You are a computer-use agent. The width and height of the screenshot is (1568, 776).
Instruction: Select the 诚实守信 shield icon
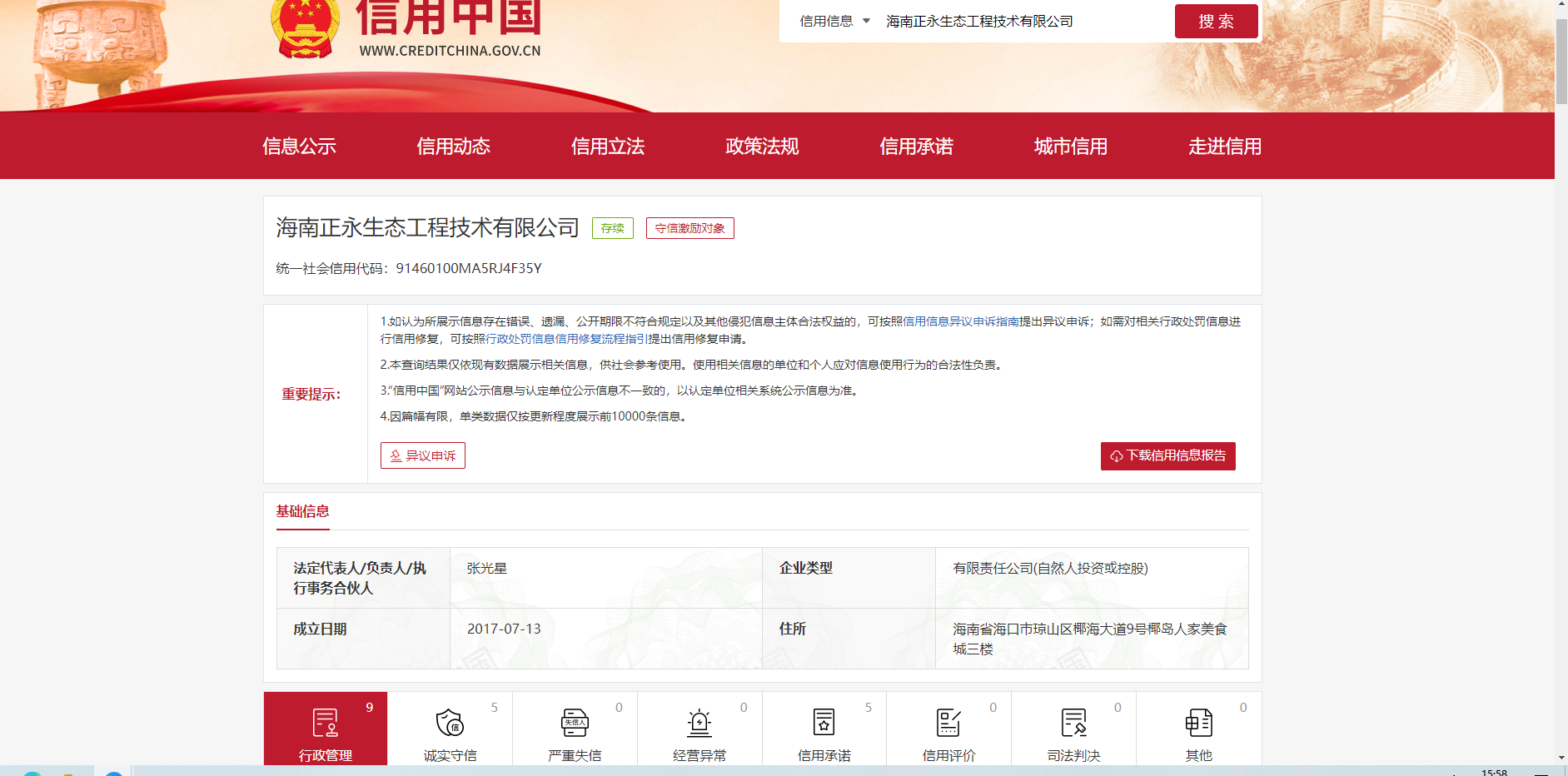450,723
